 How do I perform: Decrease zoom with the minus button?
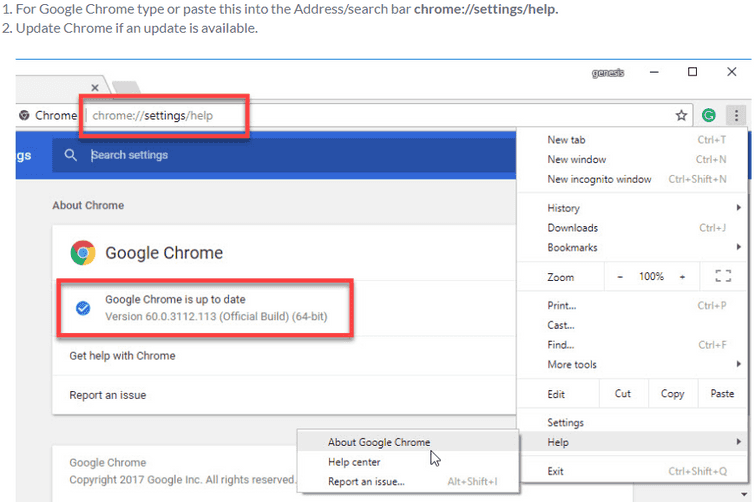(x=620, y=277)
